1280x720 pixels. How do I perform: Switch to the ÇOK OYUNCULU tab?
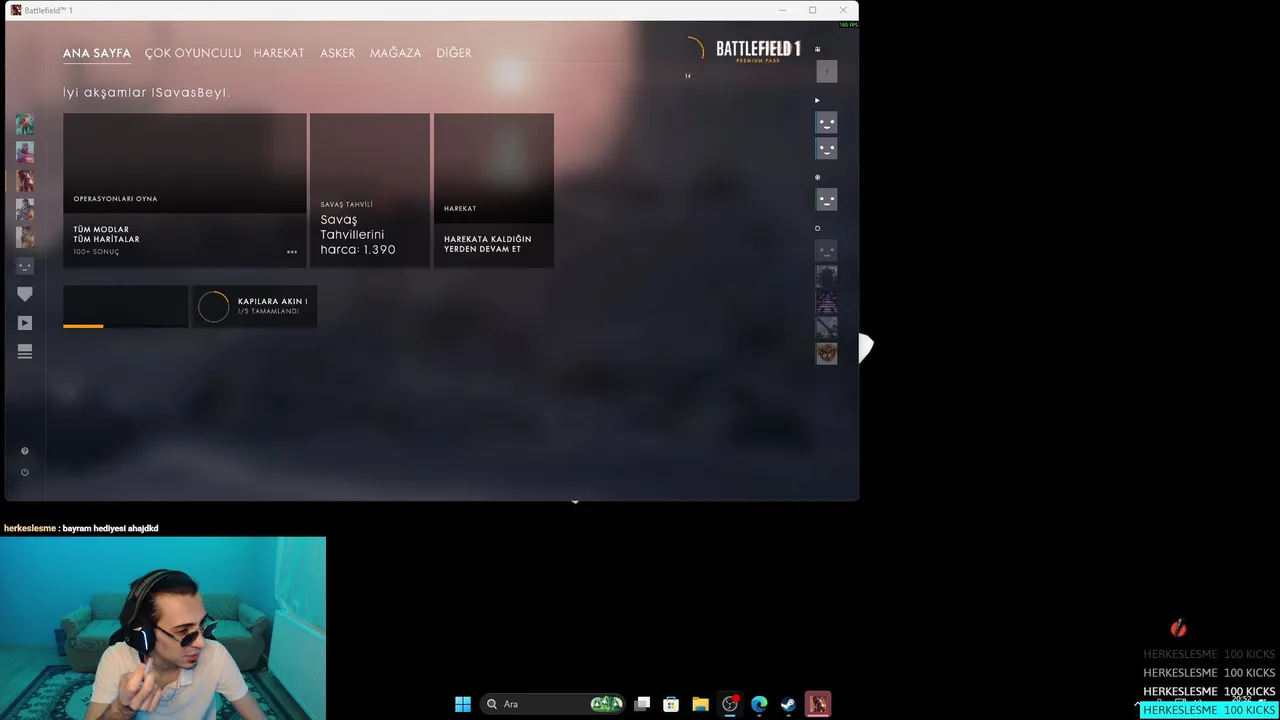193,53
